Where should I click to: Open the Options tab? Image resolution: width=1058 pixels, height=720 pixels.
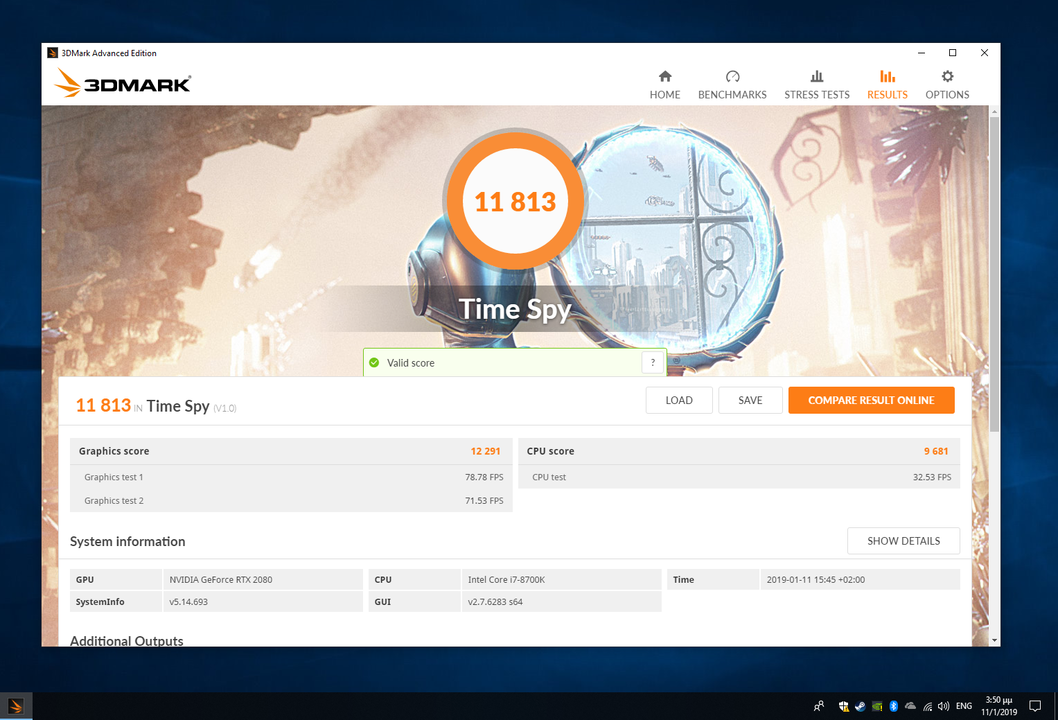point(947,85)
